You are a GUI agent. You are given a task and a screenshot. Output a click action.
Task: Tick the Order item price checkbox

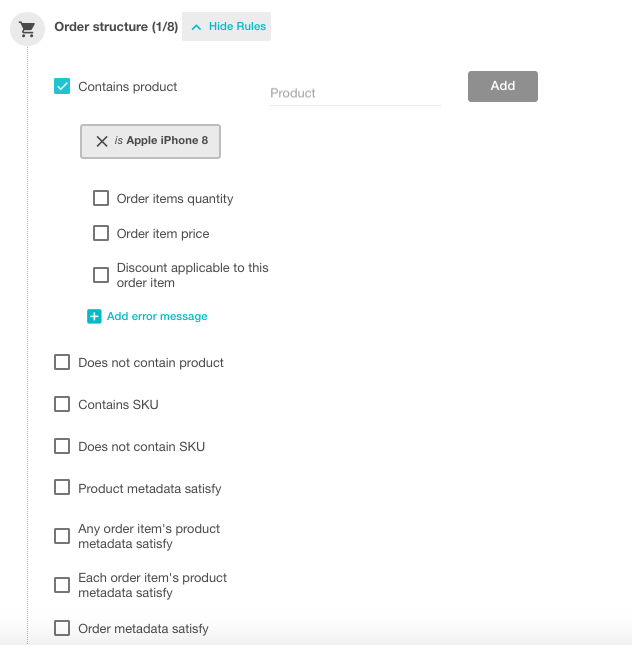[101, 234]
